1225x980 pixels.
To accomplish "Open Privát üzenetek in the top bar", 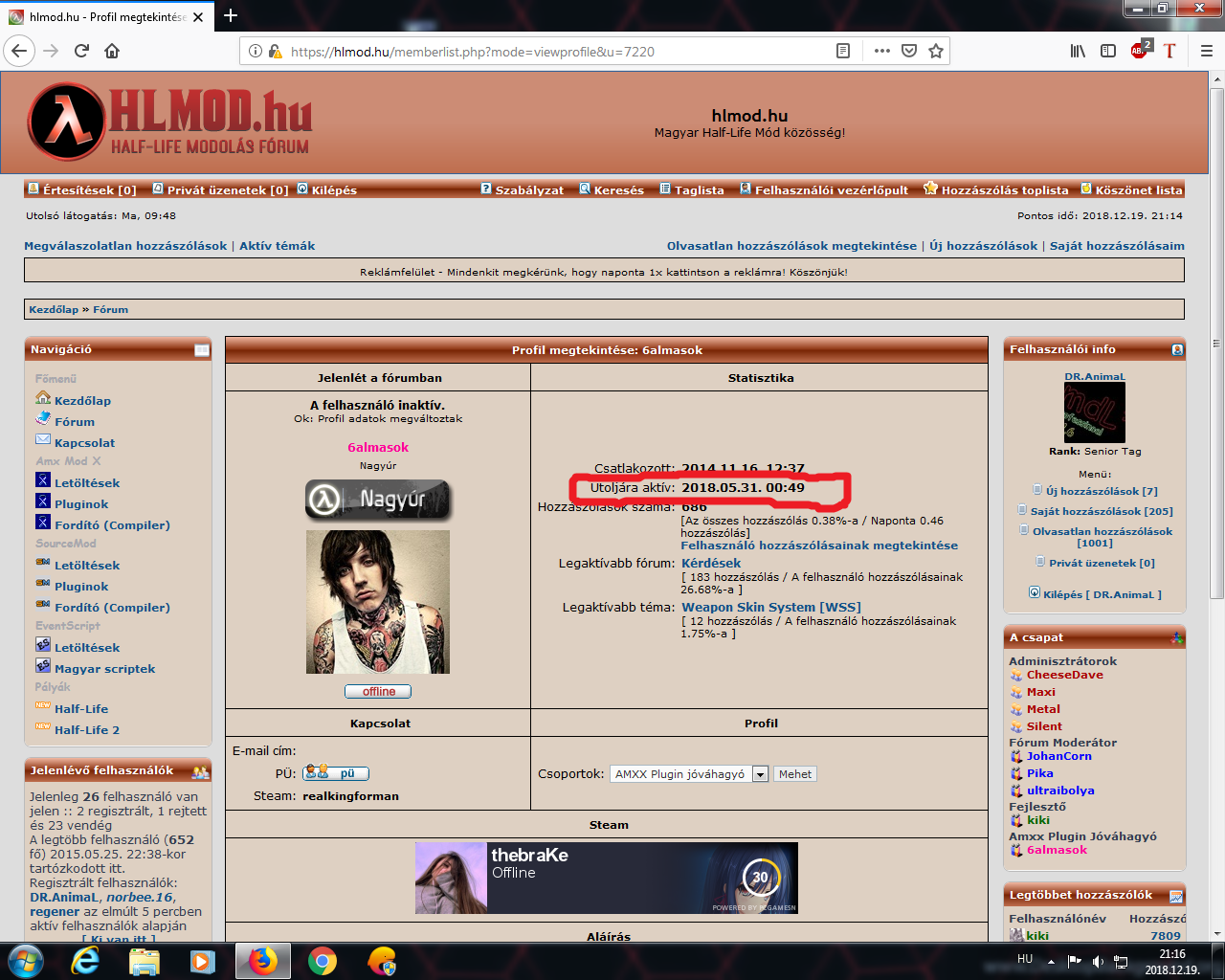I will click(220, 189).
